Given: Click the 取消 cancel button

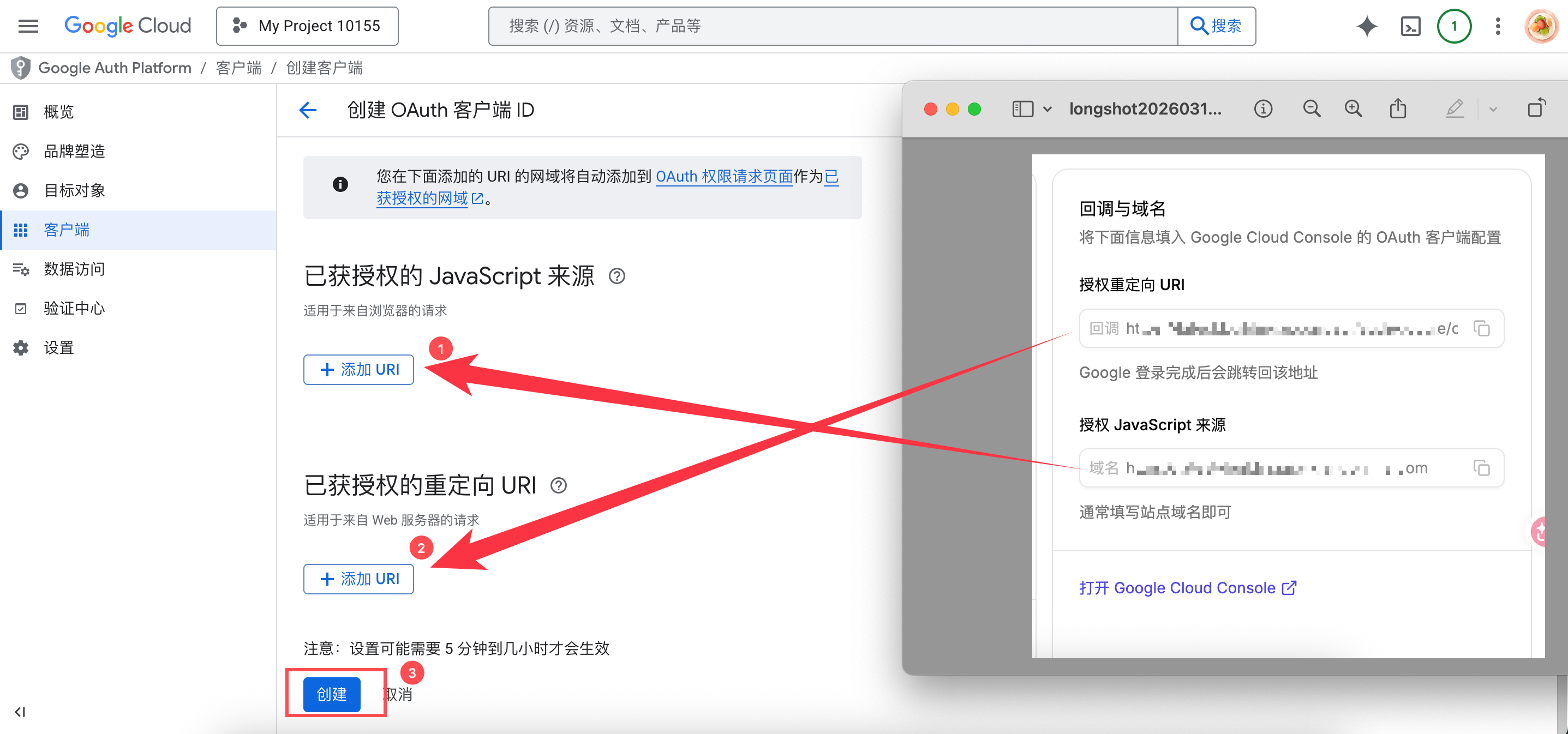Looking at the screenshot, I should click(398, 694).
